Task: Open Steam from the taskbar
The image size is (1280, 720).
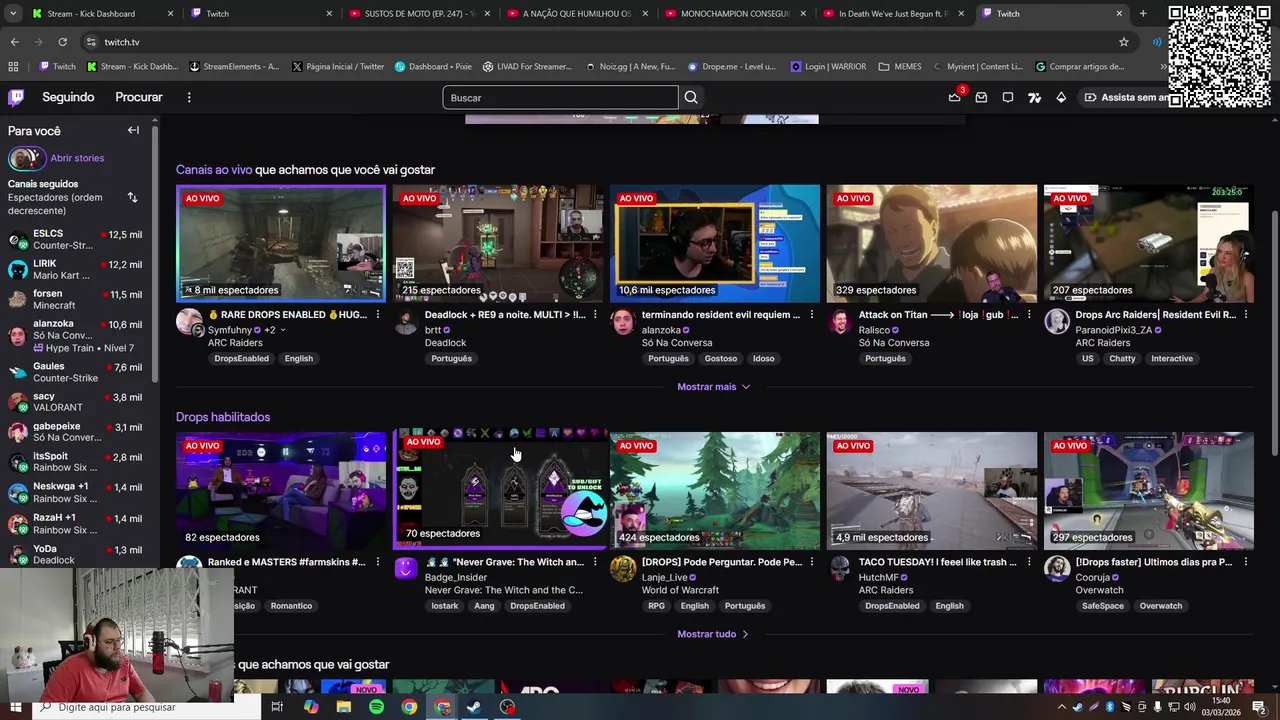Action: [474, 707]
